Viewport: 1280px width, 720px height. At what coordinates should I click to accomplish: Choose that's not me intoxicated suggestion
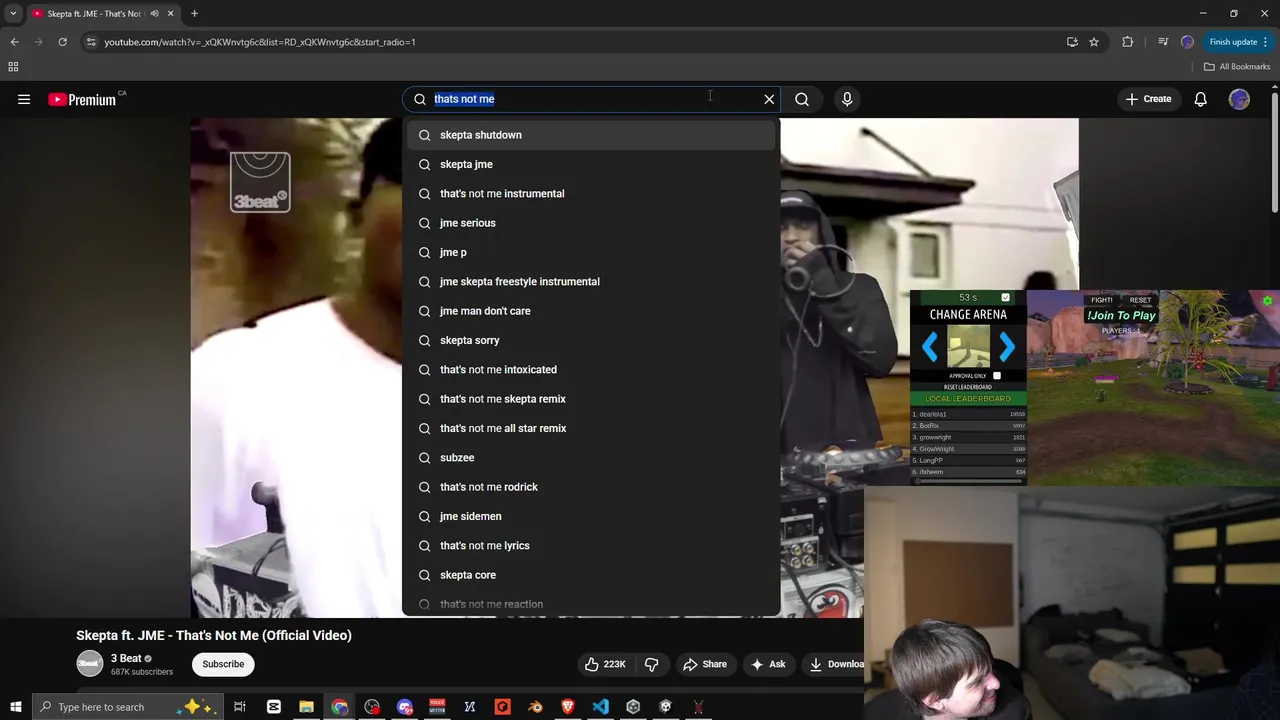[591, 369]
